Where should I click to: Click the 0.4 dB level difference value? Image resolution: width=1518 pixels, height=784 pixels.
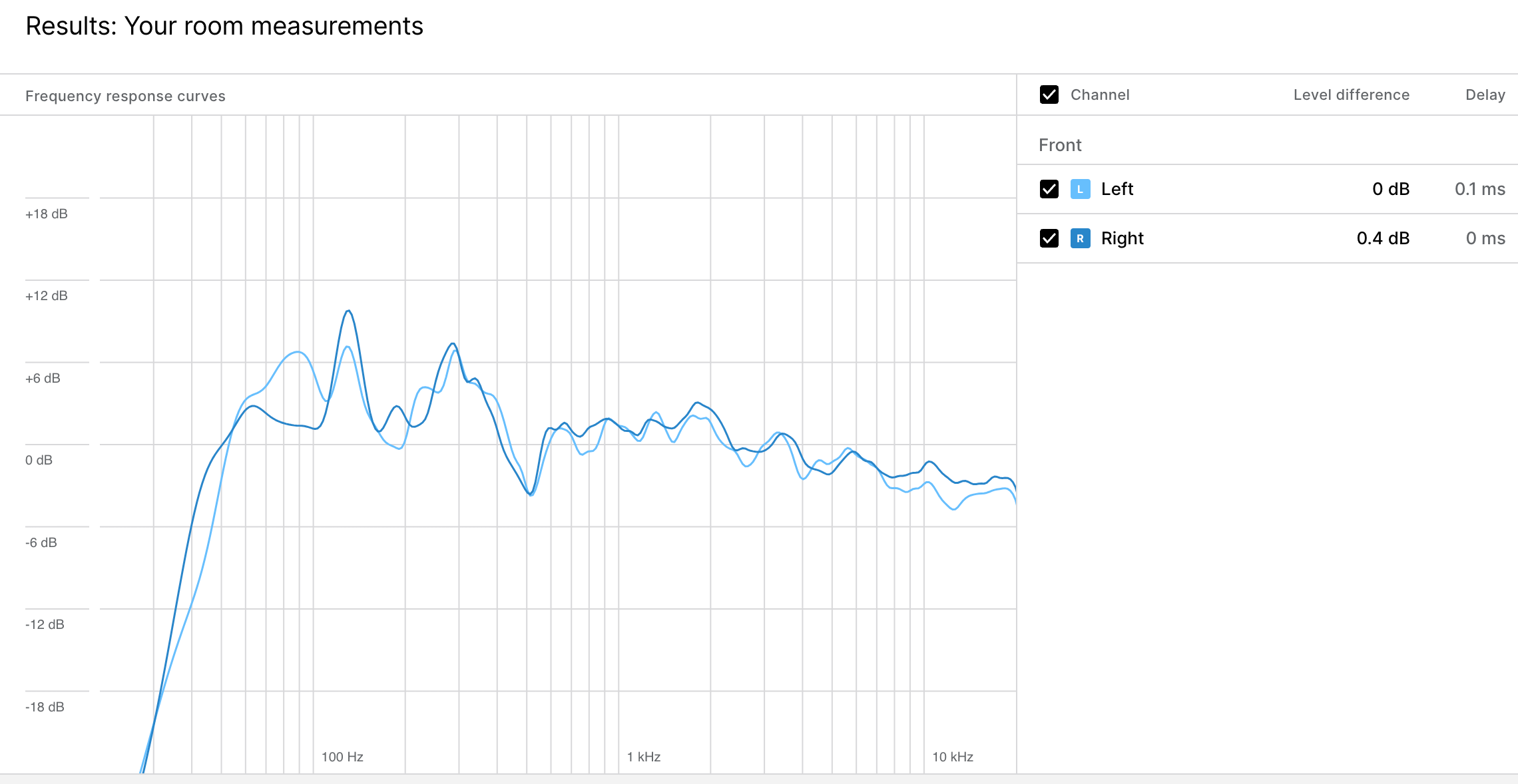1383,238
